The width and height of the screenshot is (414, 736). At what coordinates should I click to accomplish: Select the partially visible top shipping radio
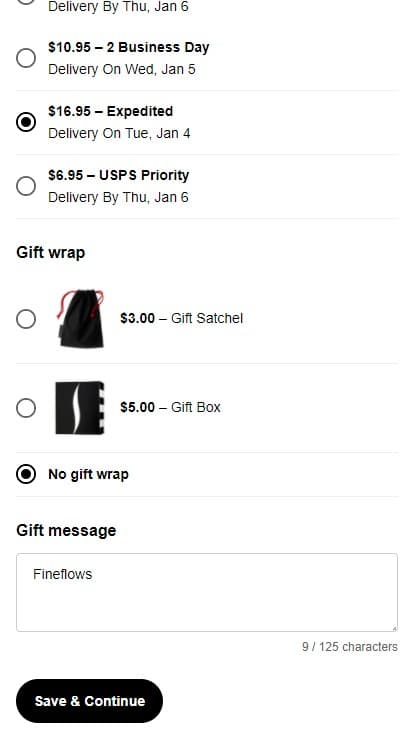[26, 2]
